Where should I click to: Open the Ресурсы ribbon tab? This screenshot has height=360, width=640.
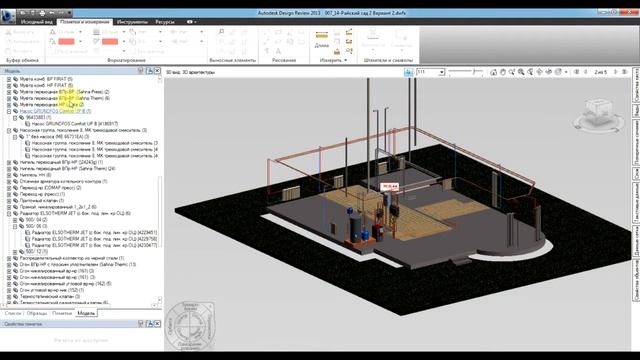pyautogui.click(x=165, y=22)
